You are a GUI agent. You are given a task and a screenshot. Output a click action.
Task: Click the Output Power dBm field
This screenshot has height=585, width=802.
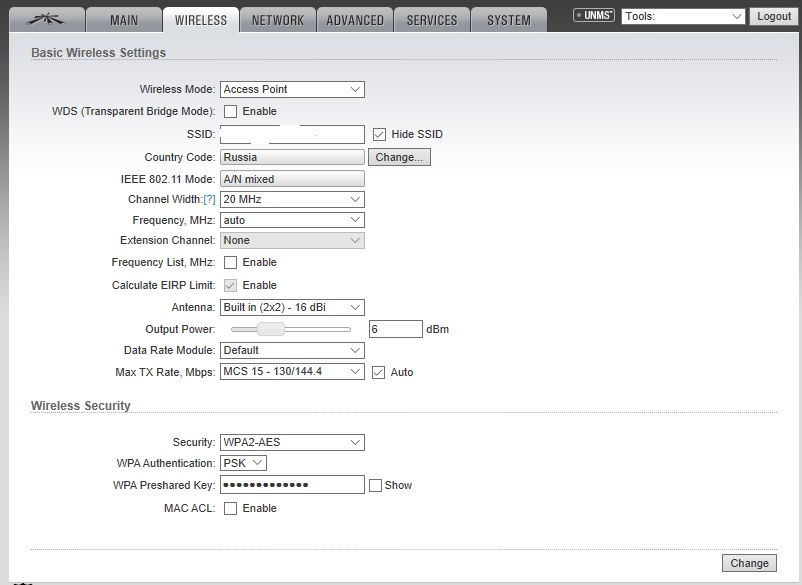(396, 329)
